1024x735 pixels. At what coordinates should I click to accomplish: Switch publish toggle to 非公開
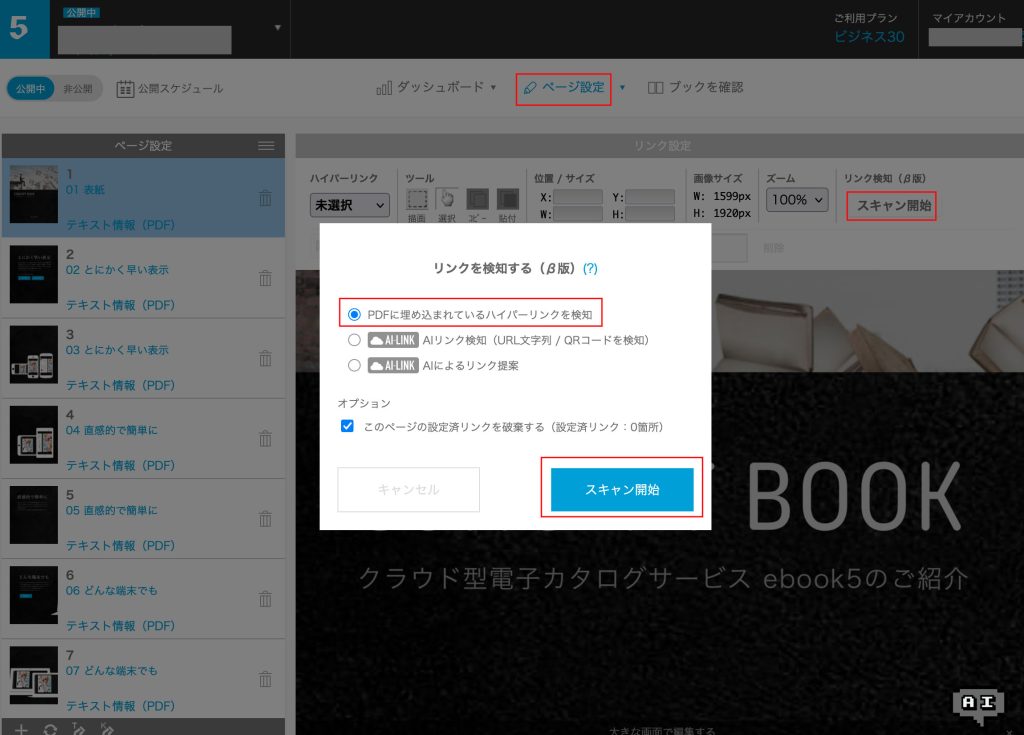pyautogui.click(x=76, y=88)
